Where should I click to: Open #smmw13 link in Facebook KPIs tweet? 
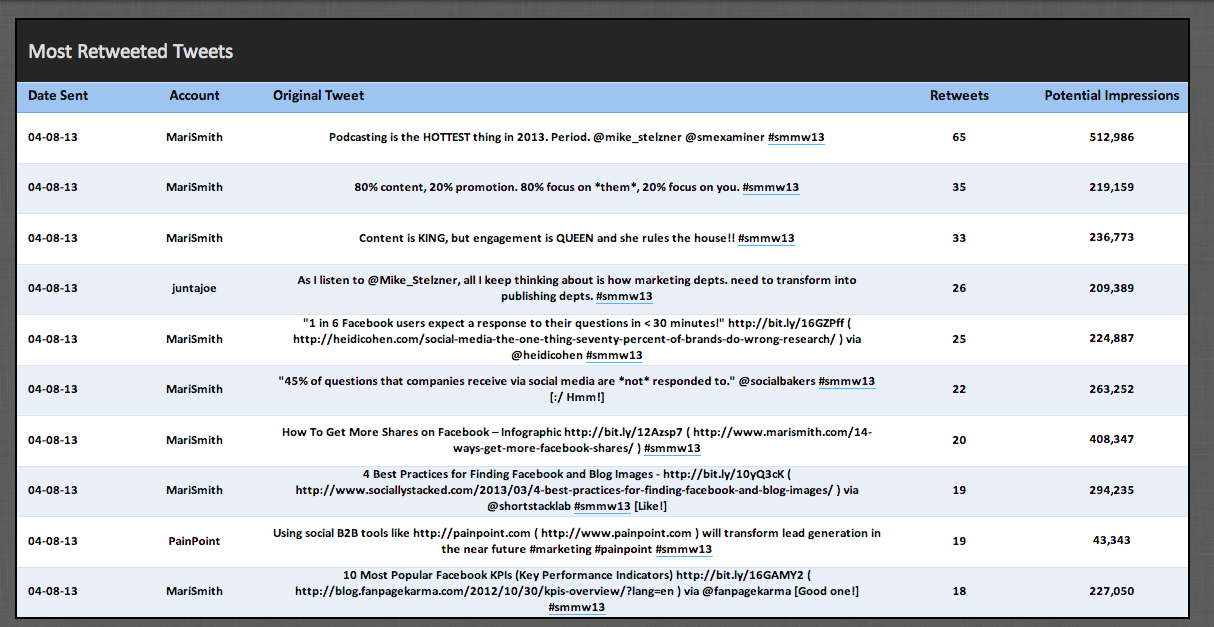click(x=577, y=607)
